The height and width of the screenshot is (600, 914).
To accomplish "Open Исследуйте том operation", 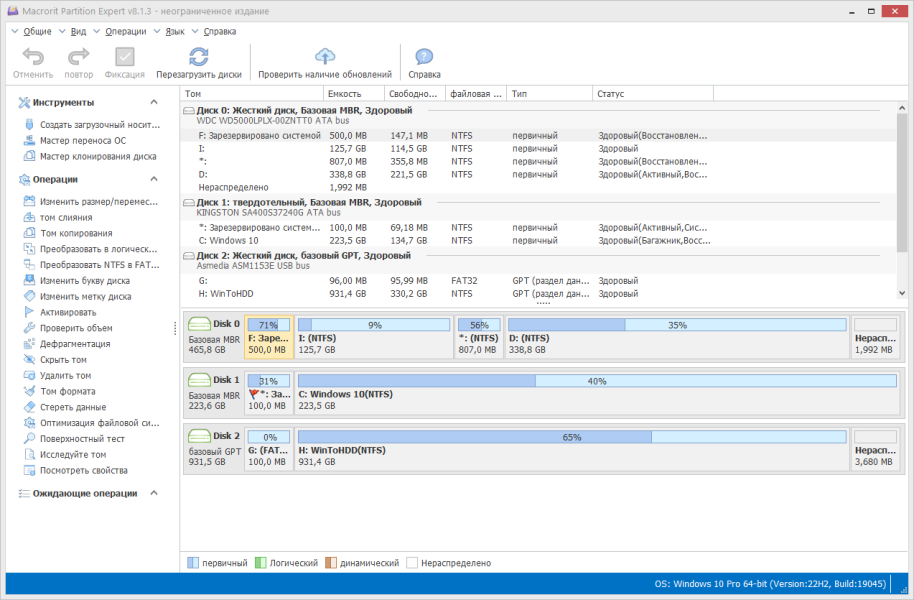I will pyautogui.click(x=73, y=454).
